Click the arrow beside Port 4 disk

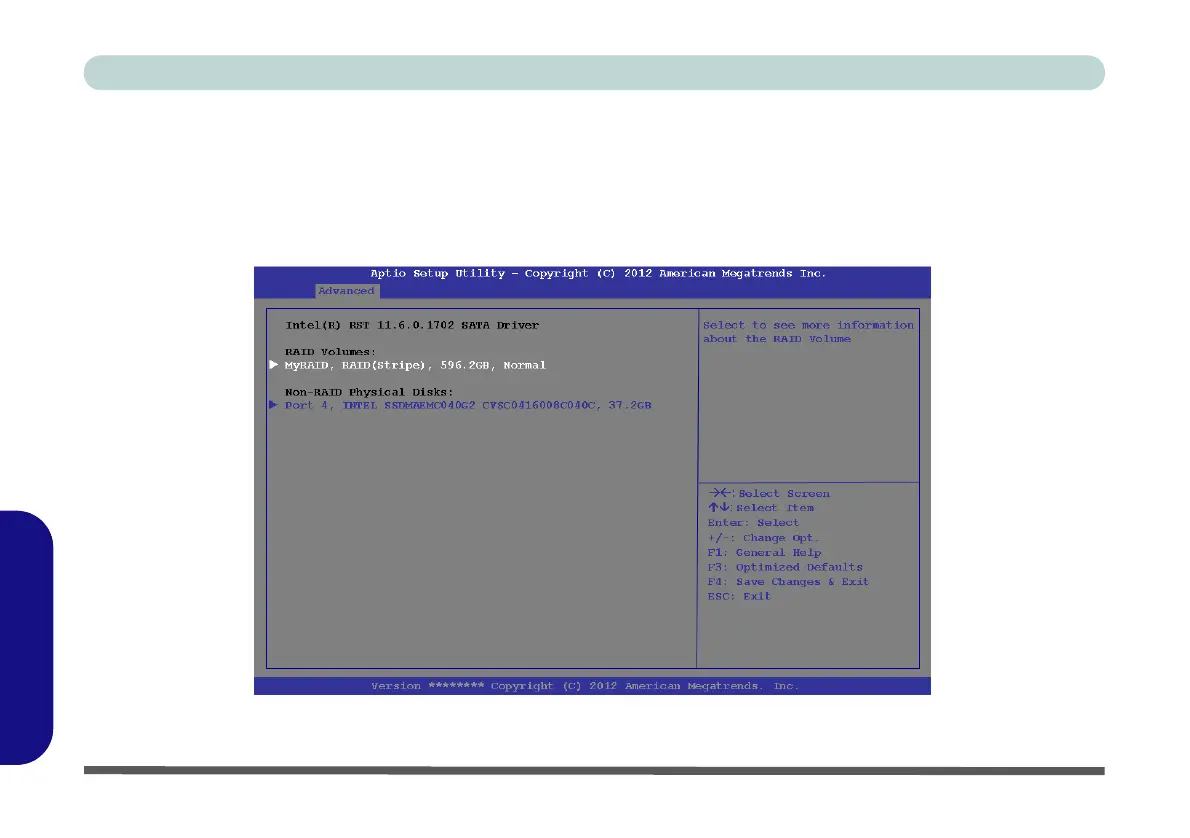click(274, 405)
